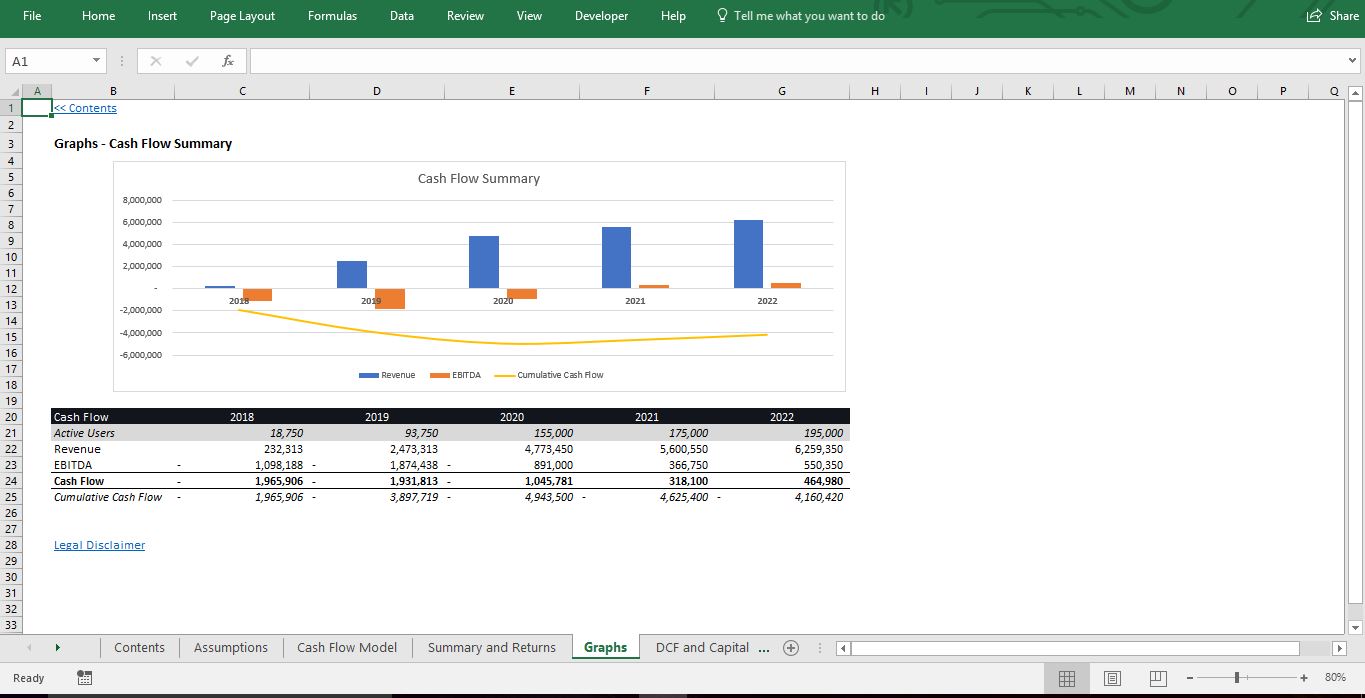Viewport: 1365px width, 698px height.
Task: Click the New Sheet plus button
Action: click(x=790, y=647)
